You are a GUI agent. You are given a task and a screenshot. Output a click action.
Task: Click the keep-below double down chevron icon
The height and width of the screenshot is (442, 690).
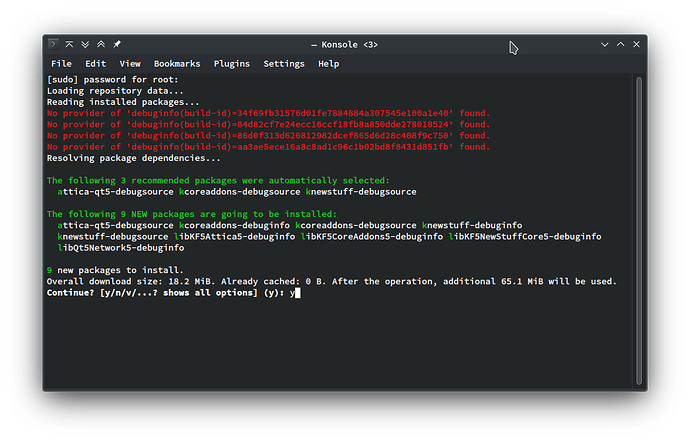[85, 44]
